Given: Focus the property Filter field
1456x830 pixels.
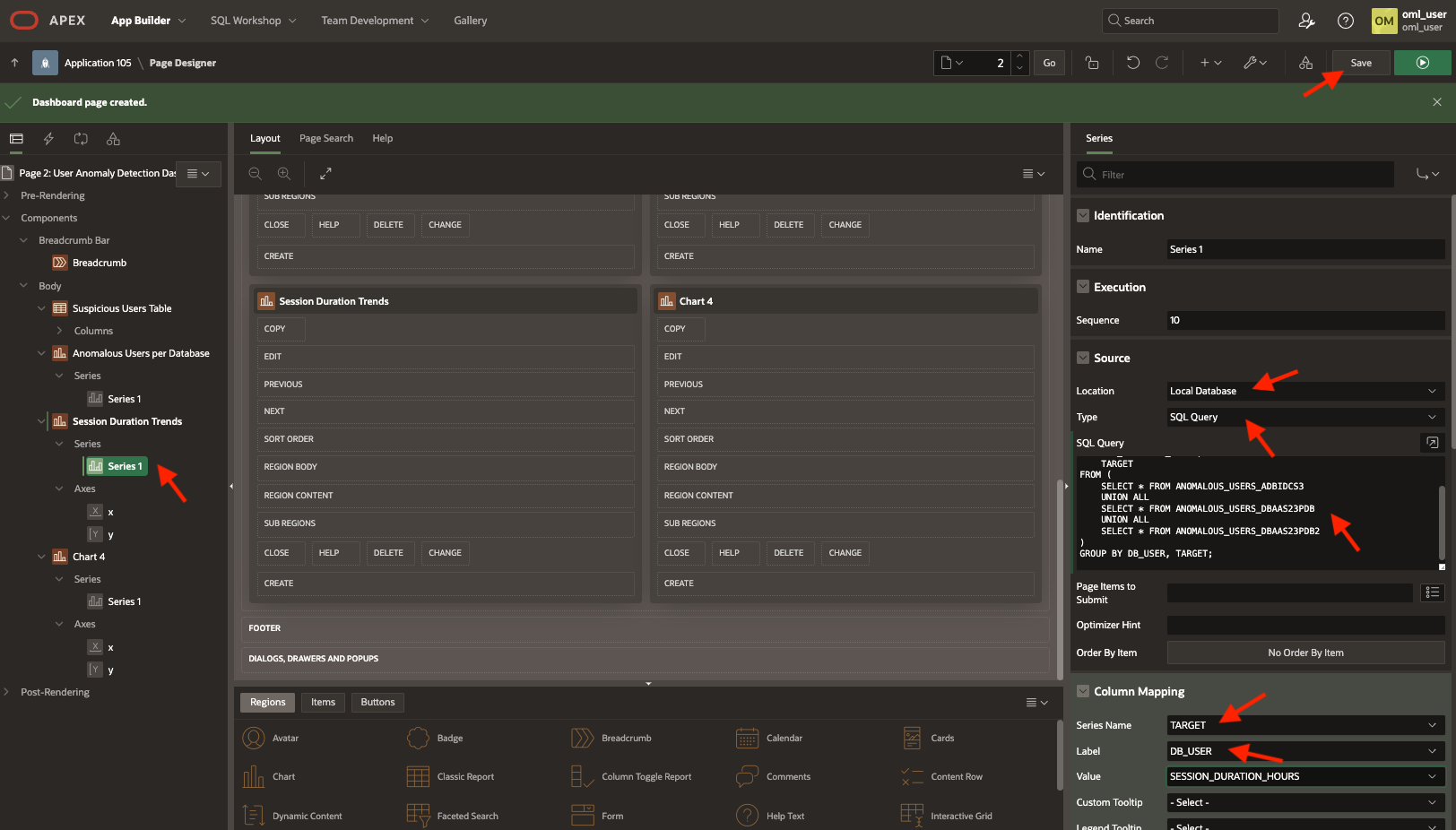Looking at the screenshot, I should pyautogui.click(x=1235, y=175).
